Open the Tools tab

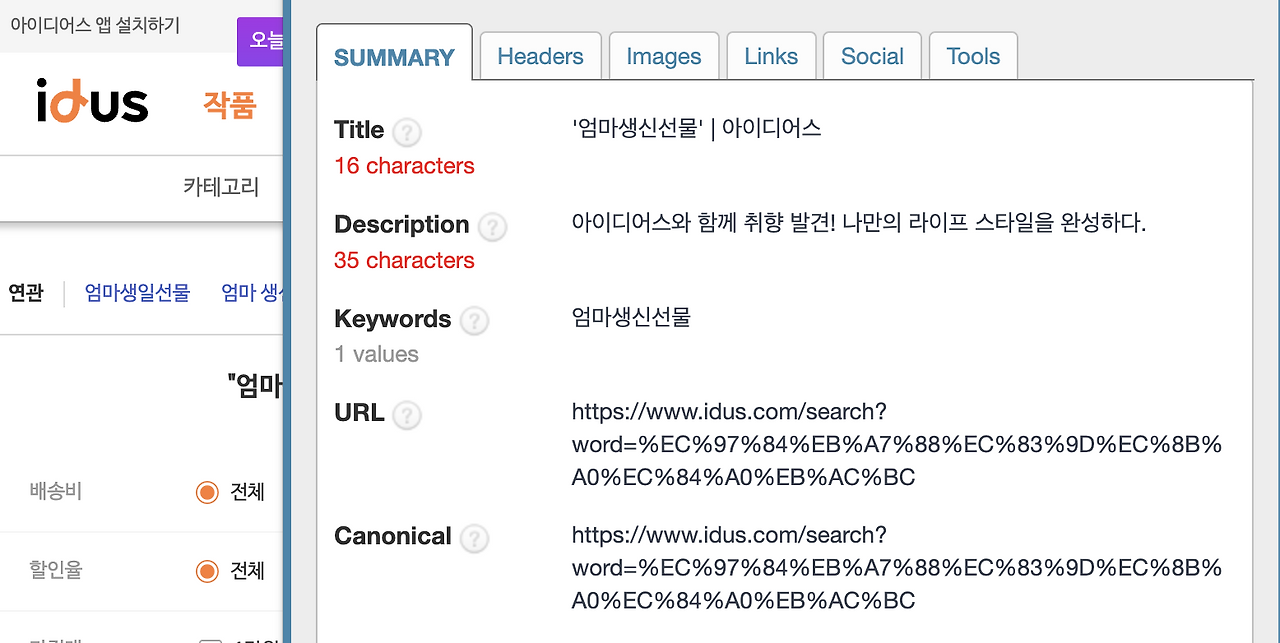click(x=973, y=56)
